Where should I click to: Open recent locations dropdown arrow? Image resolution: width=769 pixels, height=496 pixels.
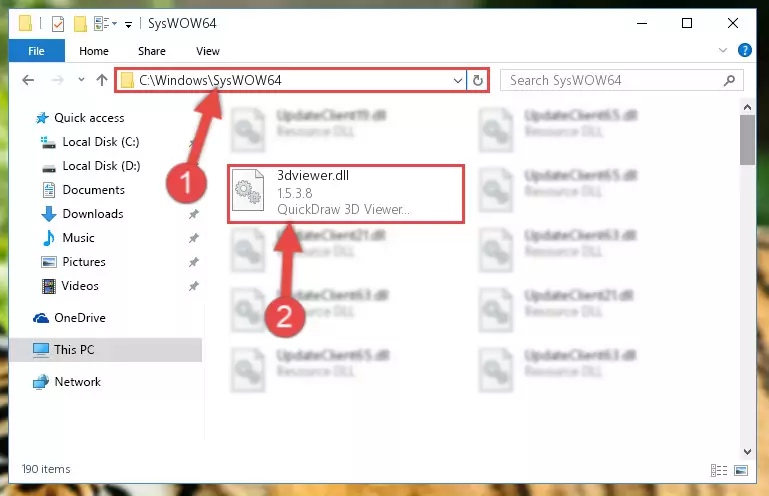(x=81, y=79)
